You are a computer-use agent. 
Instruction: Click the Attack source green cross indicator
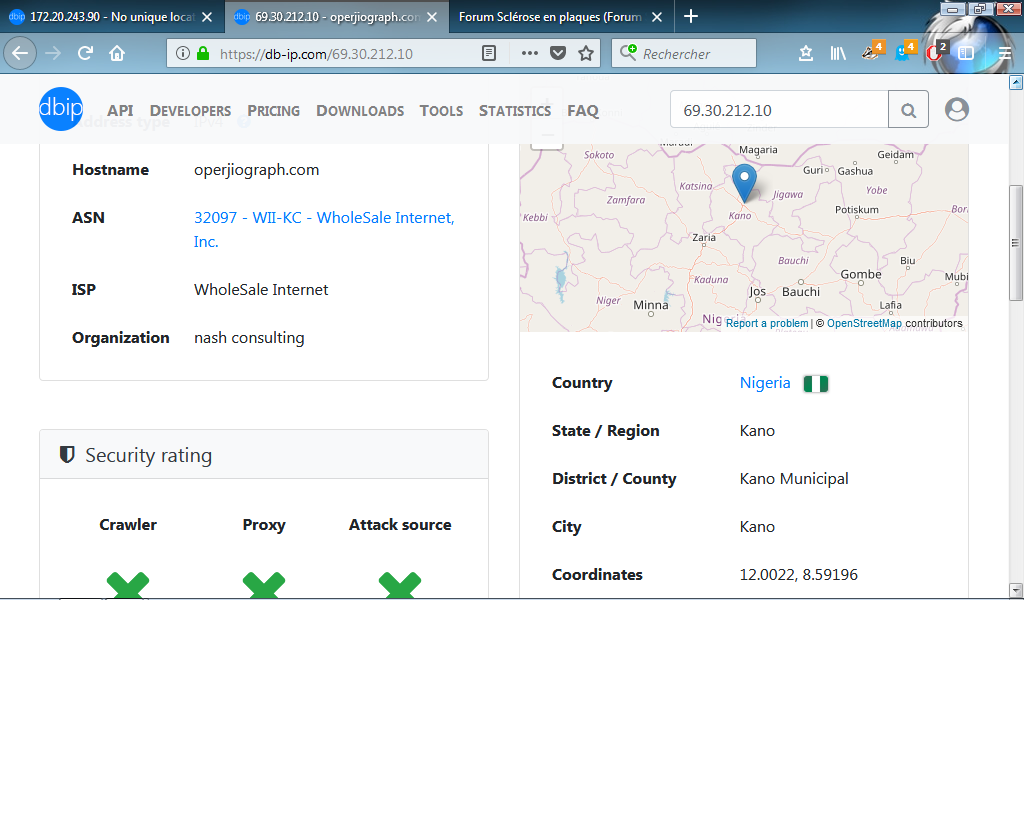tap(400, 584)
